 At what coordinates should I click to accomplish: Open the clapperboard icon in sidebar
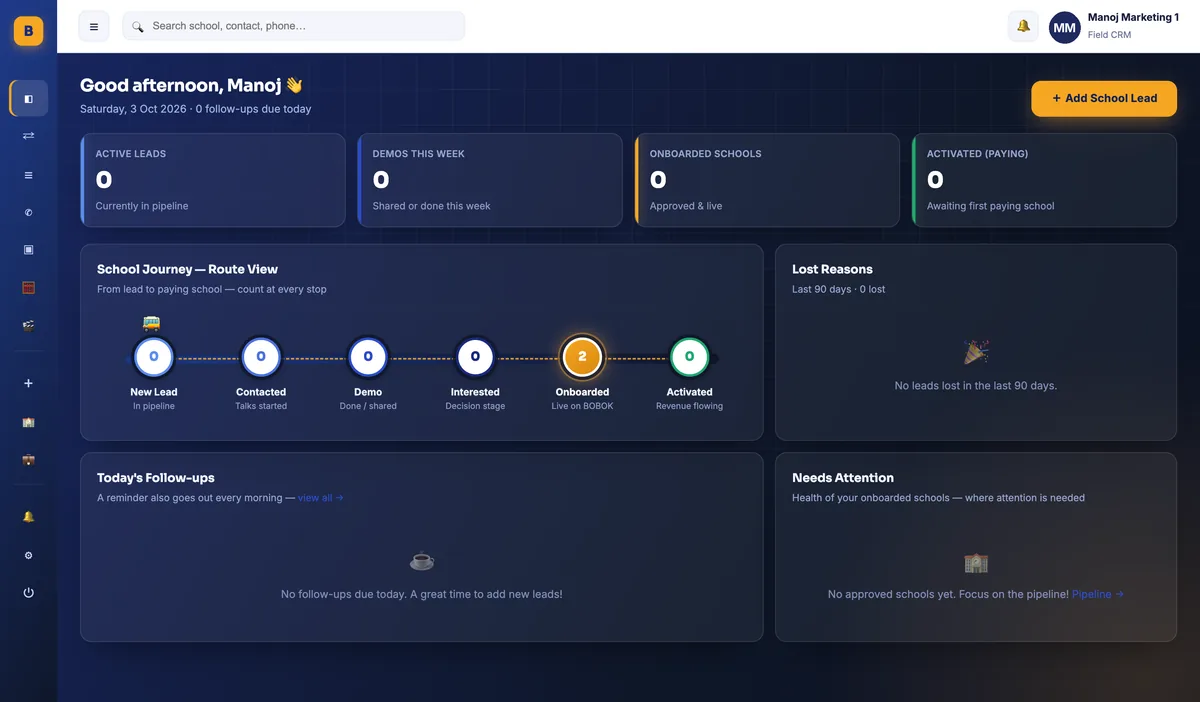(28, 325)
